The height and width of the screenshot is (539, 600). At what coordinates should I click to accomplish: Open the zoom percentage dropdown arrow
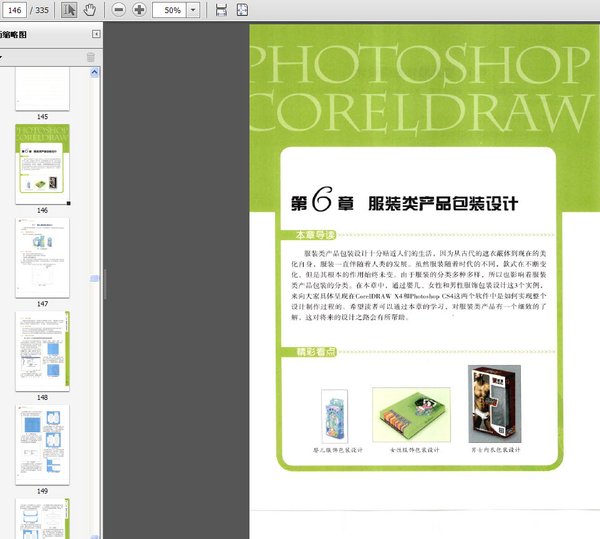(x=192, y=10)
